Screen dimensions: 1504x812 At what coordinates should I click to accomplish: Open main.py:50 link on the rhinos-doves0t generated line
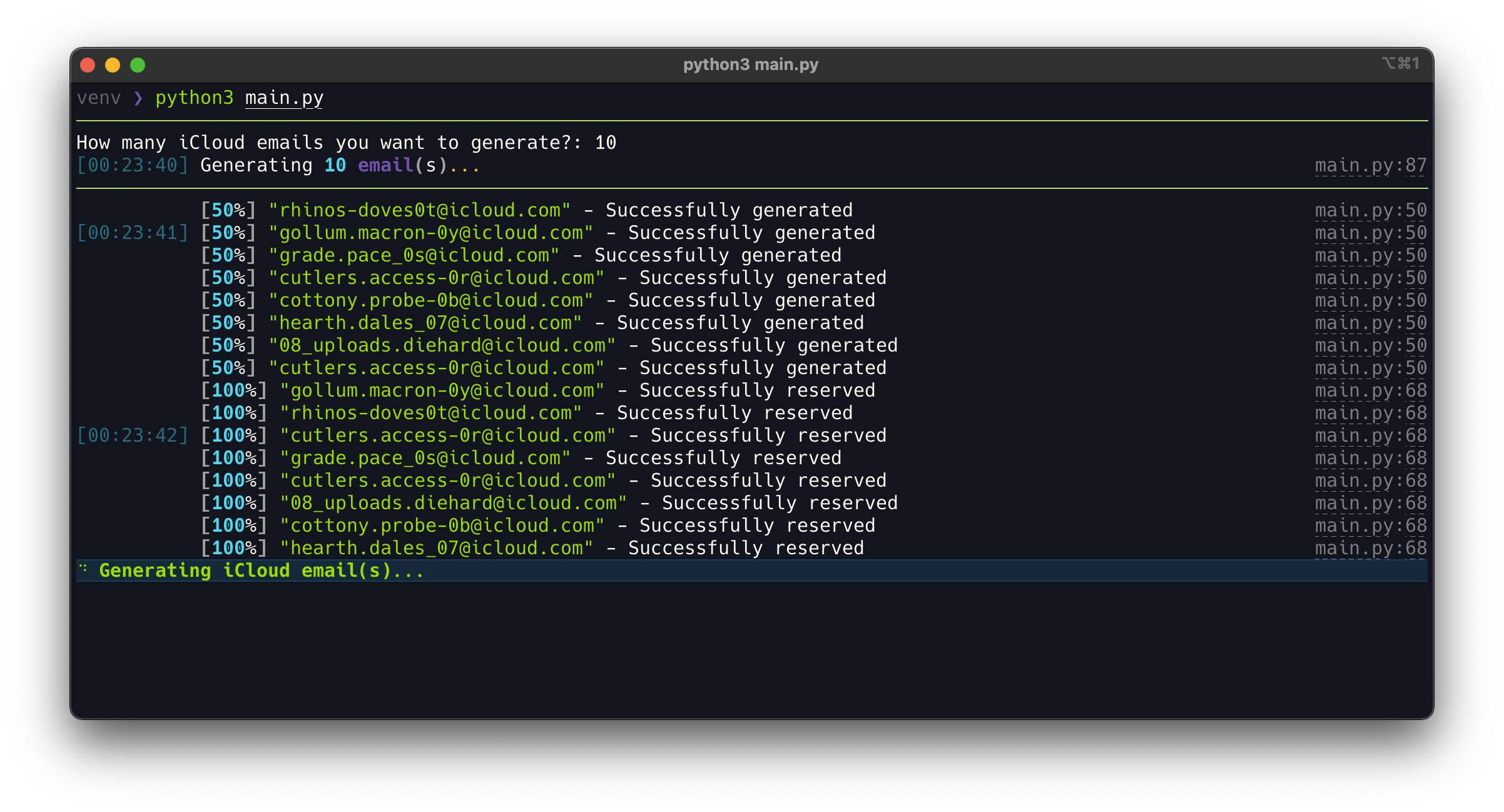[x=1370, y=211]
